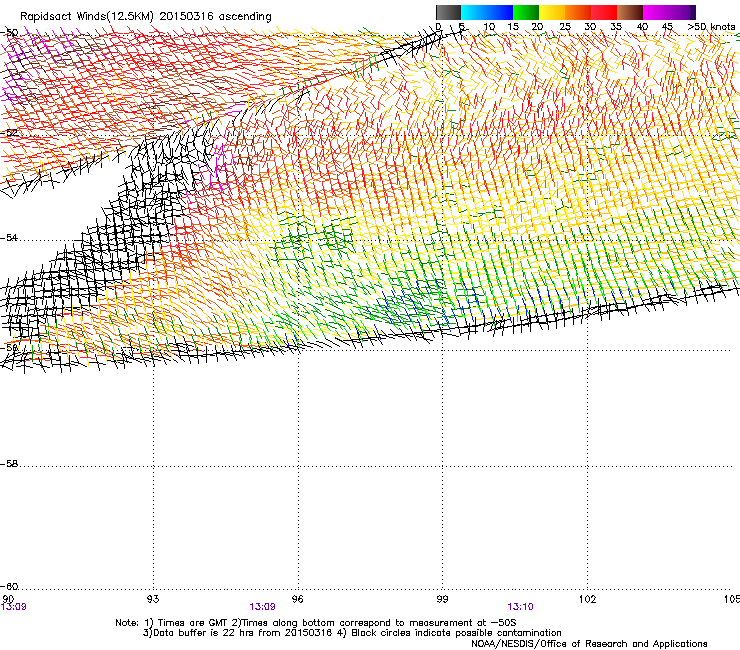Select the legend scale value '10'
Image resolution: width=740 pixels, height=650 pixels.
(x=489, y=27)
